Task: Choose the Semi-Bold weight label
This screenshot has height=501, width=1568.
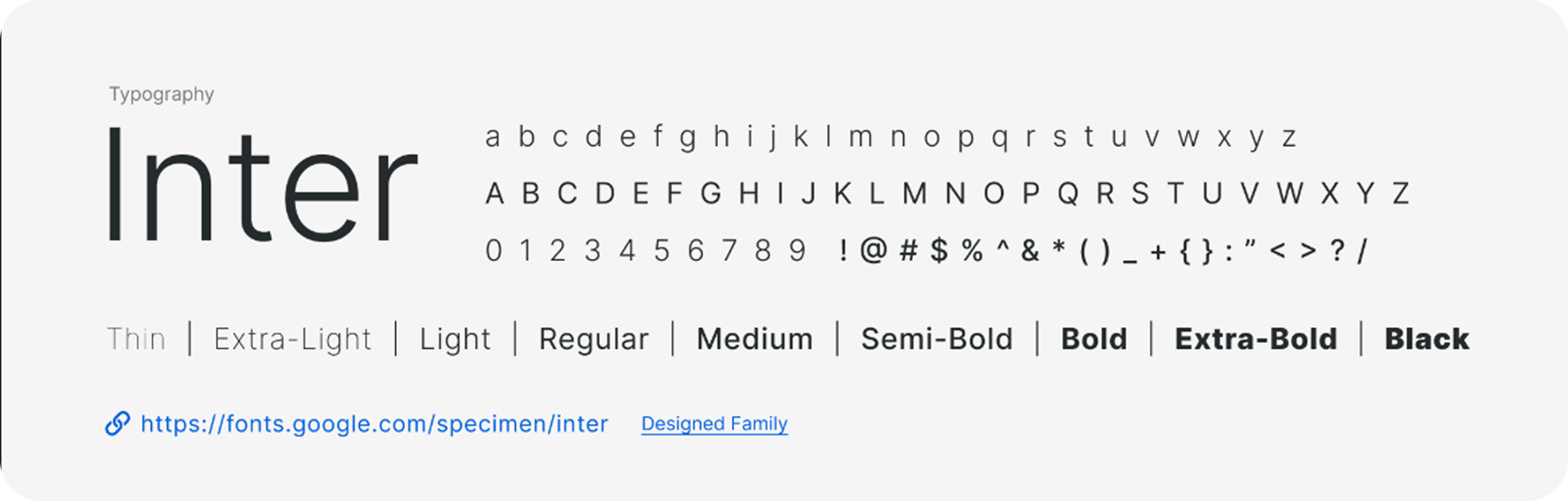Action: (937, 339)
